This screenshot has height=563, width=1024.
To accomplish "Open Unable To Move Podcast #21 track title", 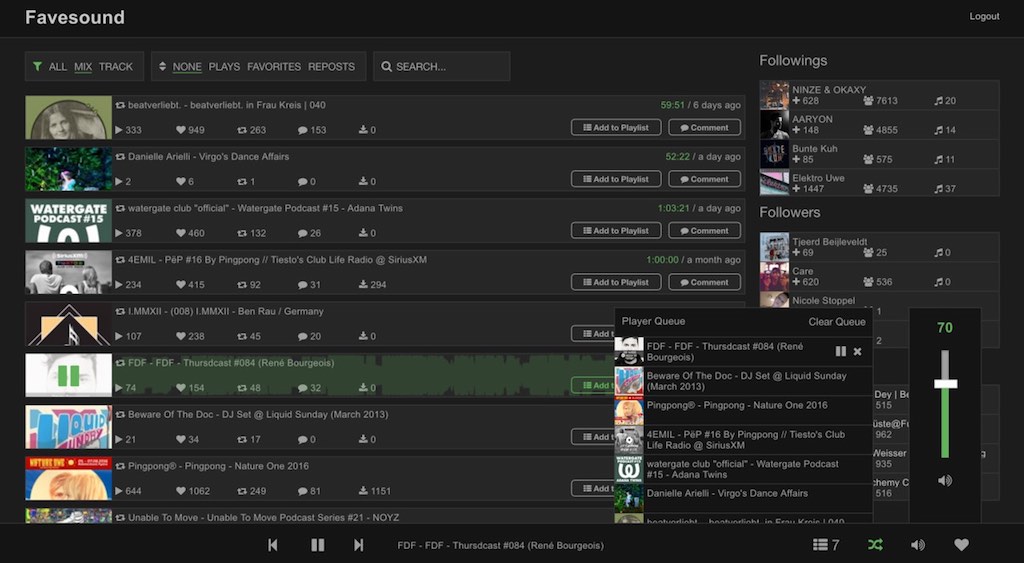I will [x=263, y=517].
